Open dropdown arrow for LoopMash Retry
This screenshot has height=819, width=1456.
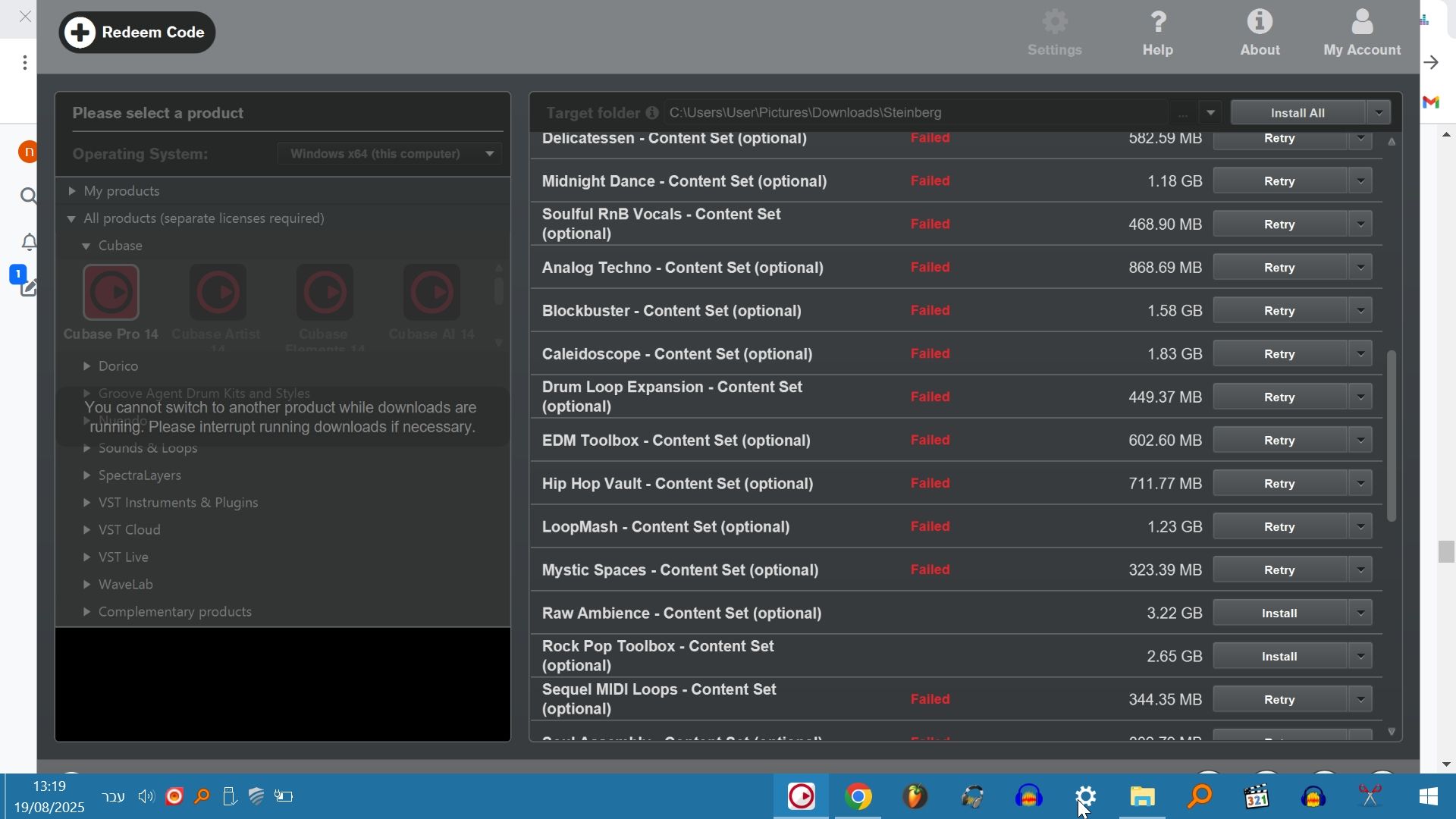pyautogui.click(x=1360, y=527)
